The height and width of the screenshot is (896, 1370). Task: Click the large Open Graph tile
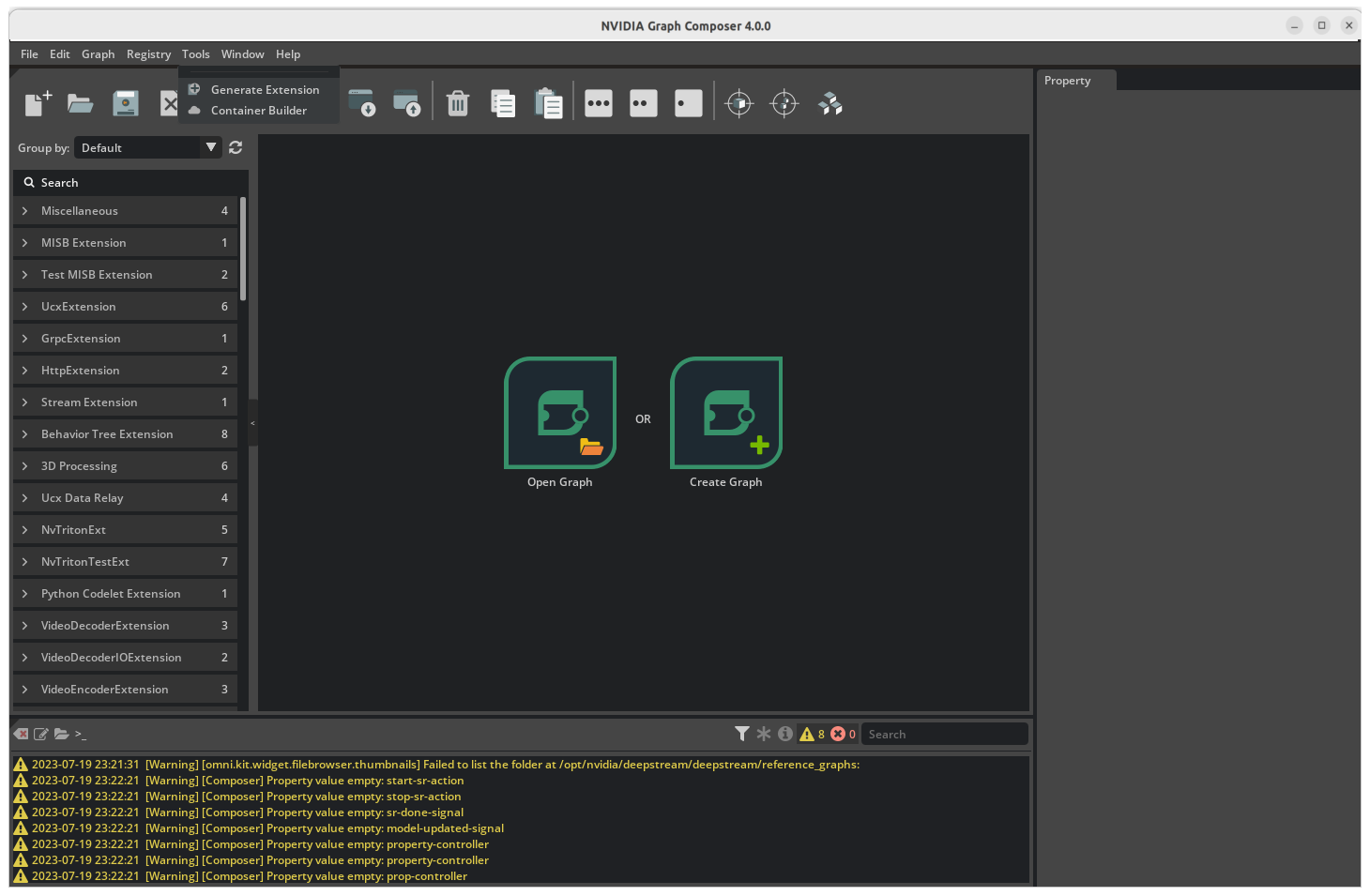pos(560,413)
